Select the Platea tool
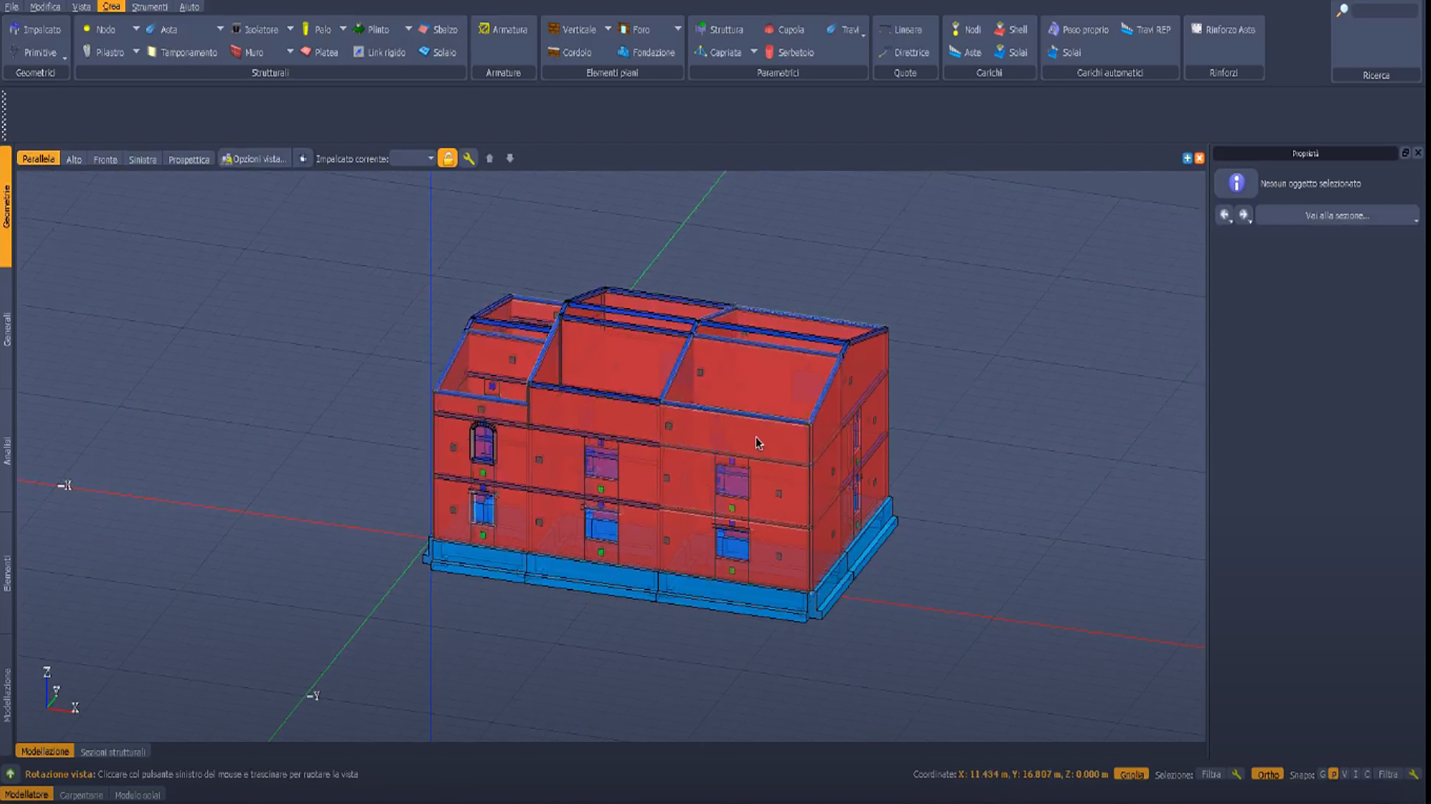The height and width of the screenshot is (804, 1431). (319, 52)
